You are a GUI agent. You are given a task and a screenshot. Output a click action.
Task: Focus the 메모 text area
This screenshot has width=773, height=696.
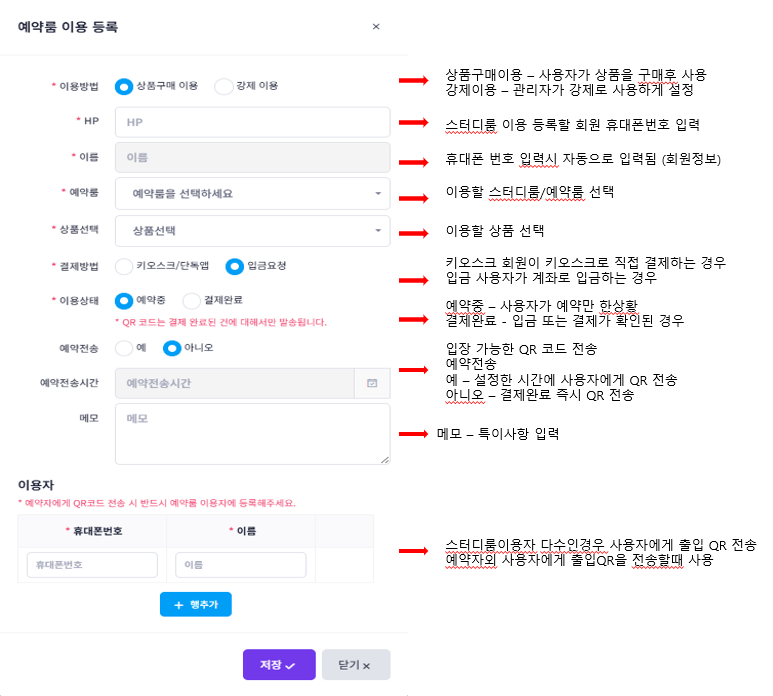coord(252,434)
